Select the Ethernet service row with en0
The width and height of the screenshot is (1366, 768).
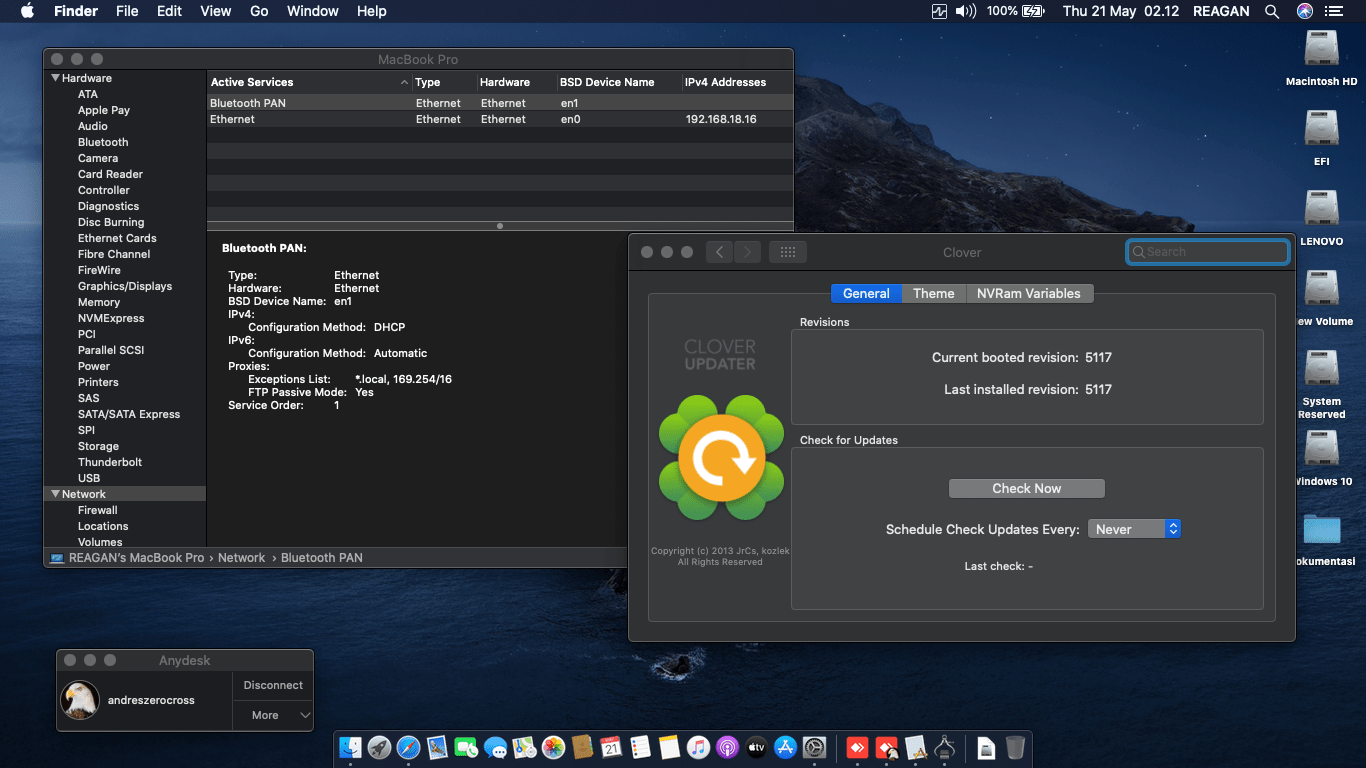pos(500,119)
